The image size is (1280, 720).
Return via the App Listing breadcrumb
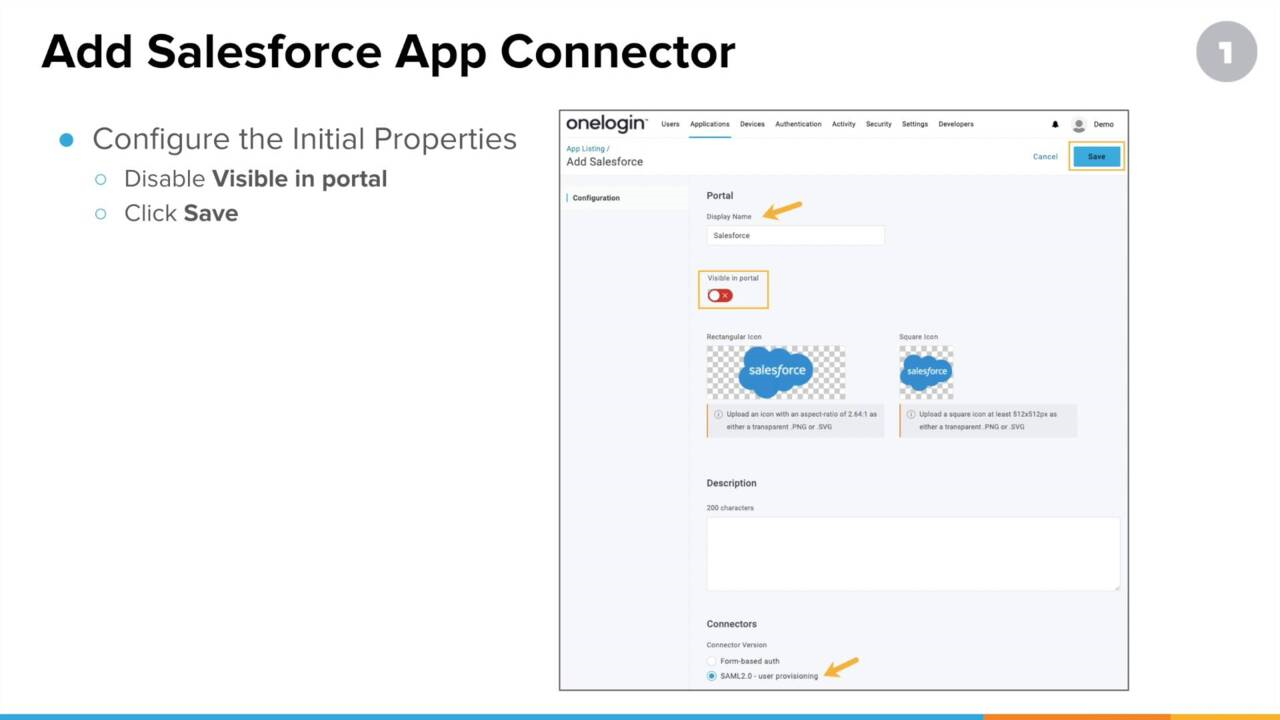tap(586, 148)
